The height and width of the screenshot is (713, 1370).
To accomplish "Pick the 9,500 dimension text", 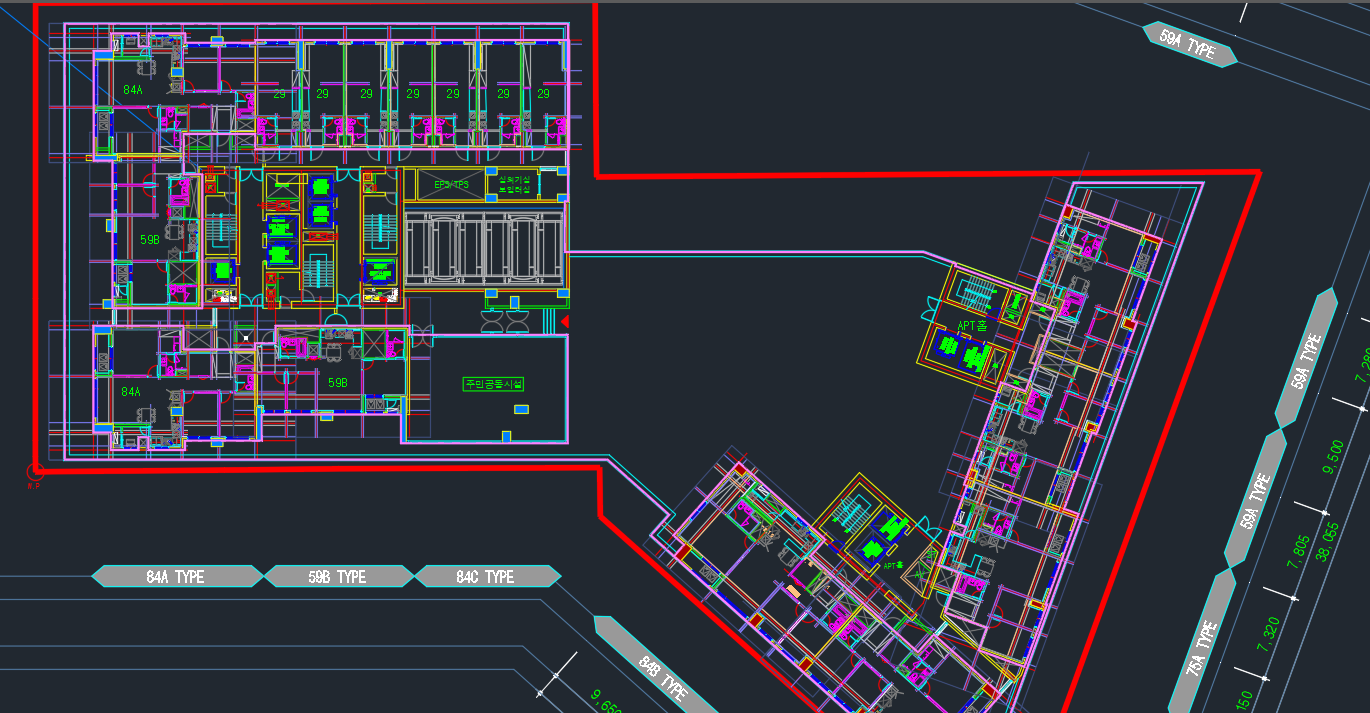I will (x=1333, y=458).
